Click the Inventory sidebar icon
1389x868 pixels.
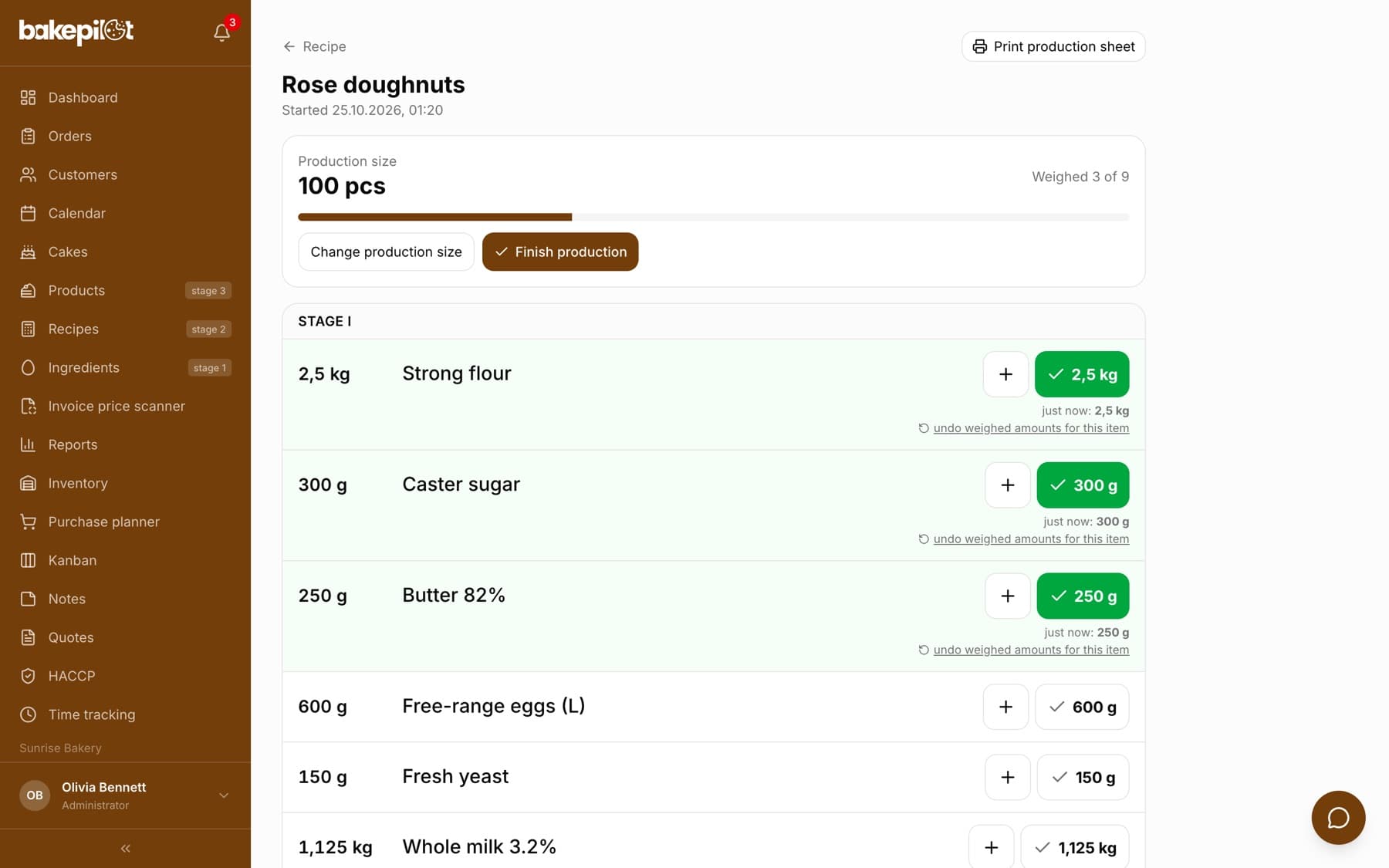point(28,483)
